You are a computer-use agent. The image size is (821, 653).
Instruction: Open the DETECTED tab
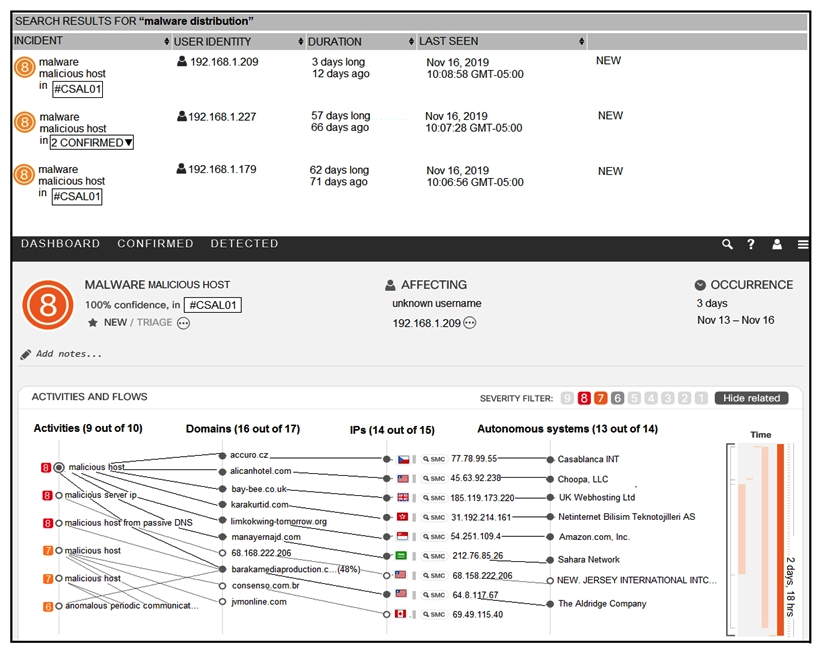pos(244,244)
